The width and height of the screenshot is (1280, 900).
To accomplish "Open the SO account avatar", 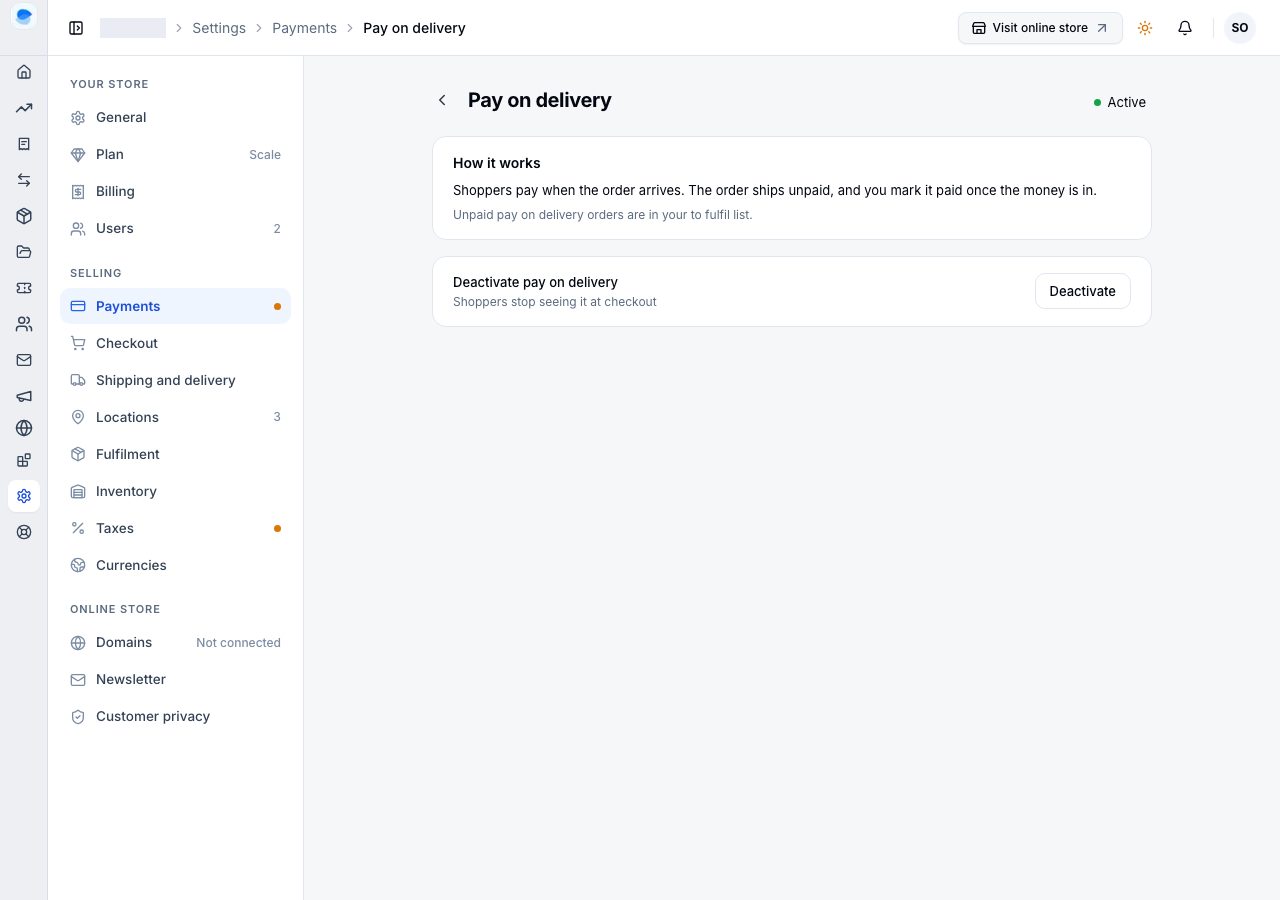I will (1240, 28).
